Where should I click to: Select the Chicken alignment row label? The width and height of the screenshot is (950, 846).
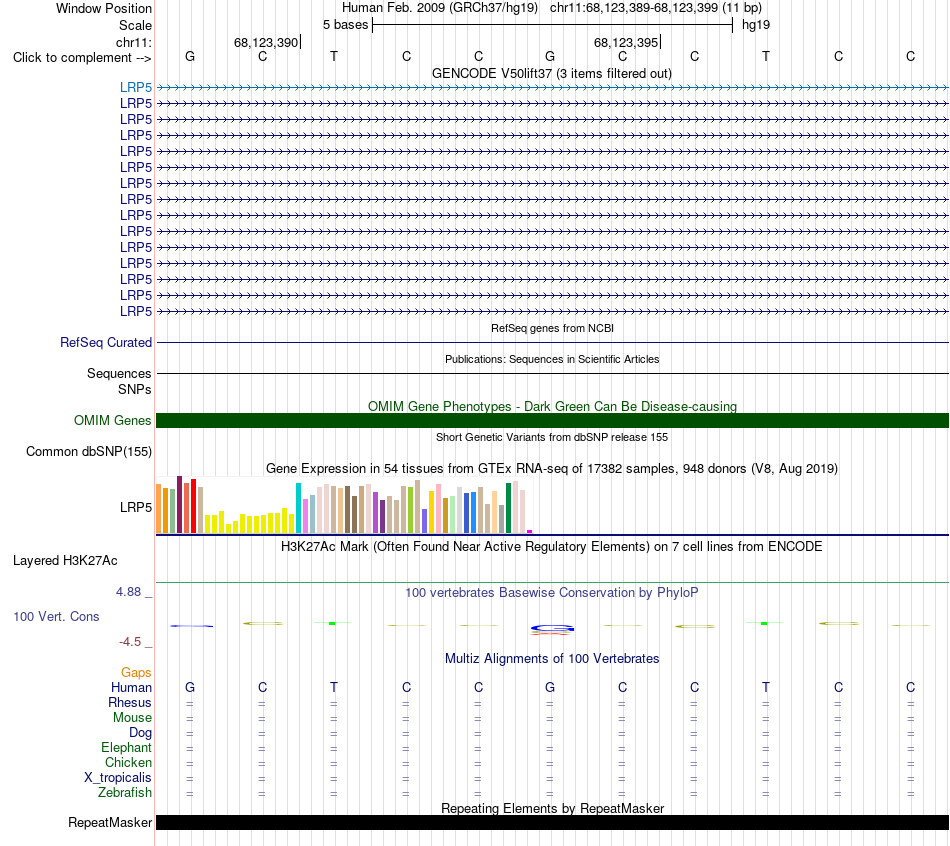[128, 762]
